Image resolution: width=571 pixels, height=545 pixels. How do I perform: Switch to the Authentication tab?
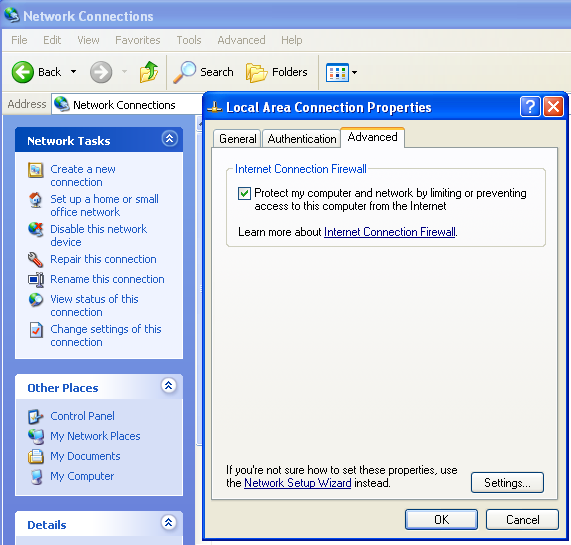[x=302, y=139]
